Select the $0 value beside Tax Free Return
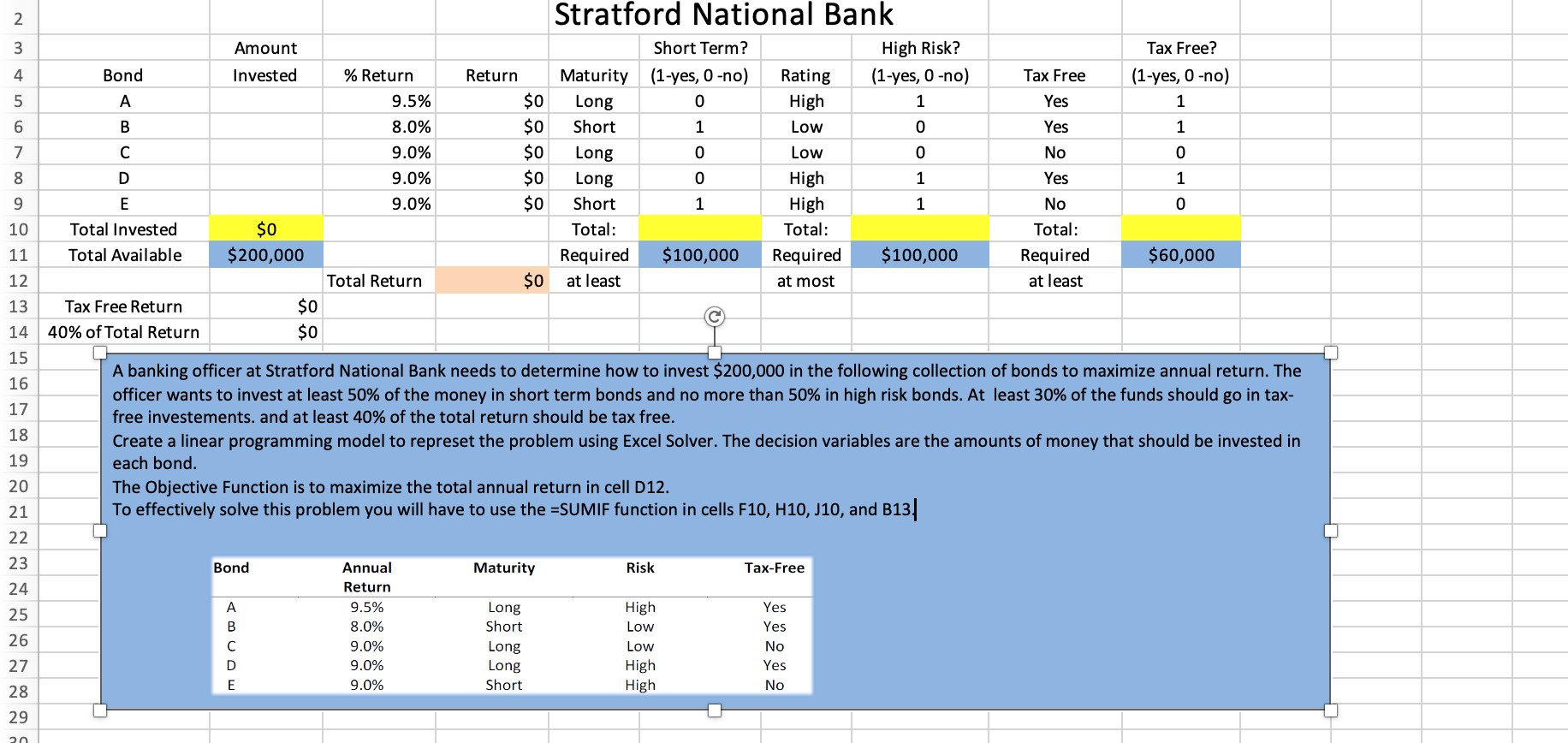Screen dimensions: 1568x743 coord(265,306)
